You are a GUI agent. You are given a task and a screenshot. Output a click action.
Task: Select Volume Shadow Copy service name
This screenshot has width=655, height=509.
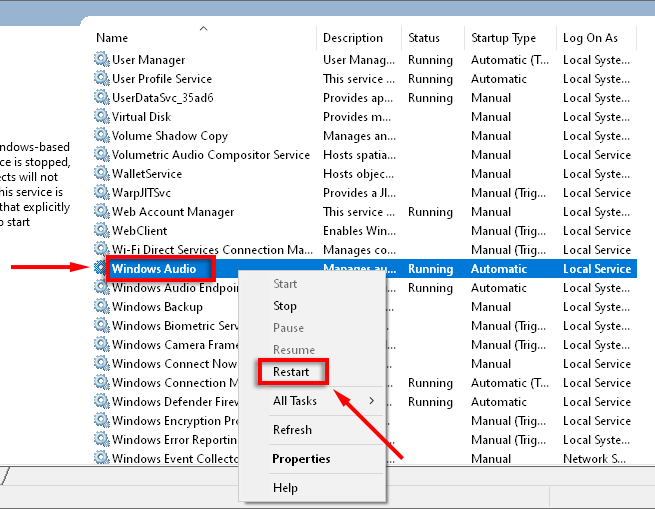click(x=170, y=136)
